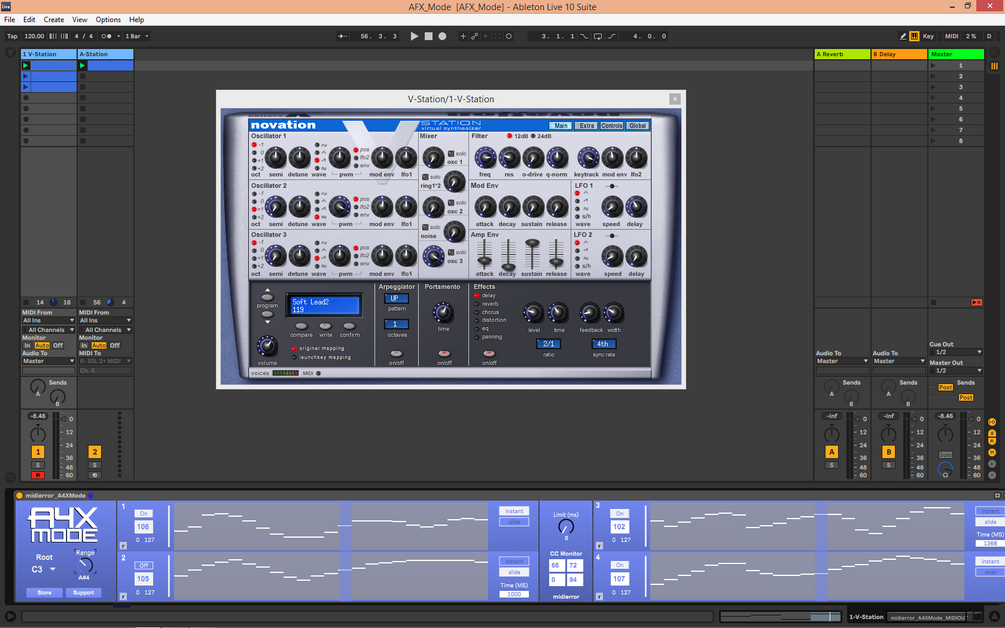Start playback with the Play button
The image size is (1005, 628).
414,36
